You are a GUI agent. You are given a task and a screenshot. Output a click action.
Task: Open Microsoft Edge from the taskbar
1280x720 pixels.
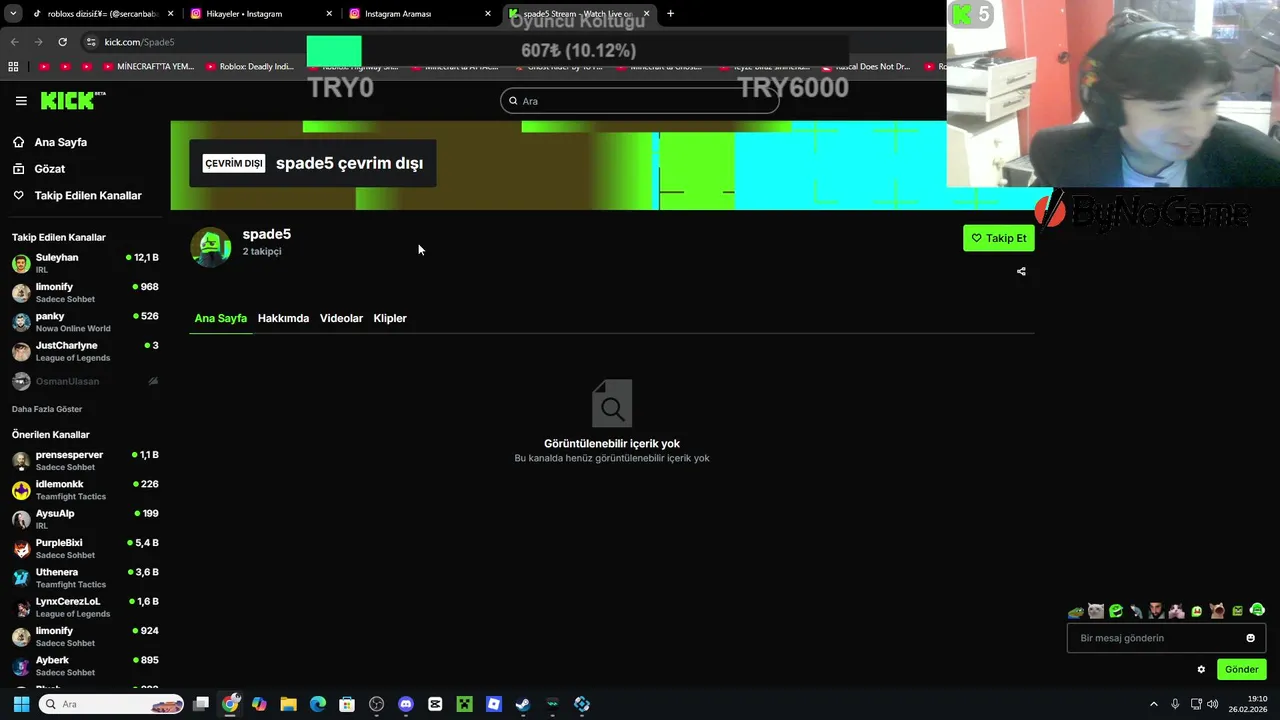tap(317, 704)
